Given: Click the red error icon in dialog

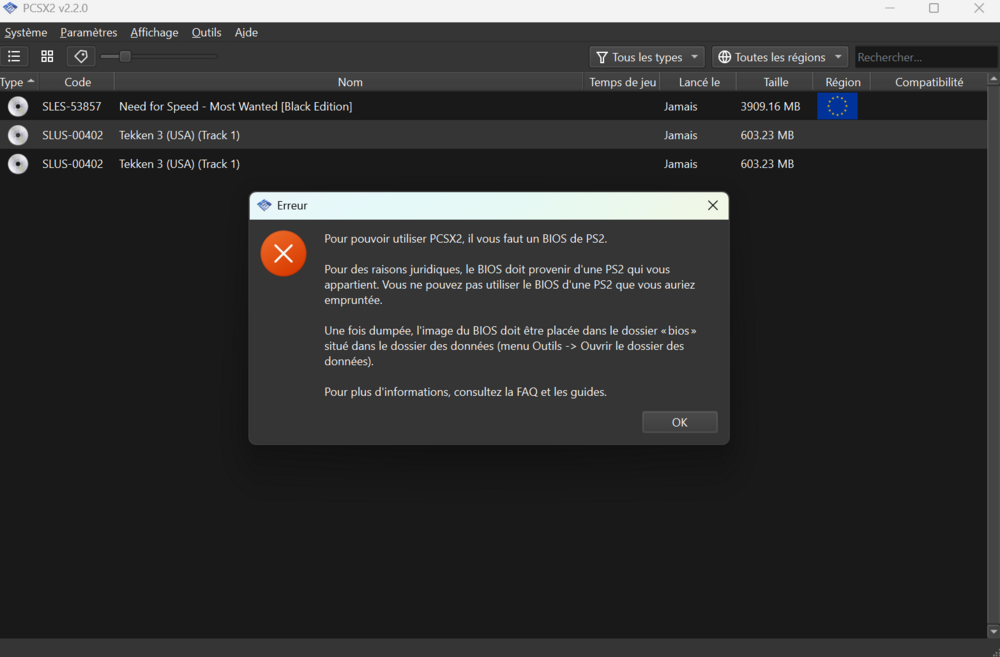Looking at the screenshot, I should click(283, 253).
